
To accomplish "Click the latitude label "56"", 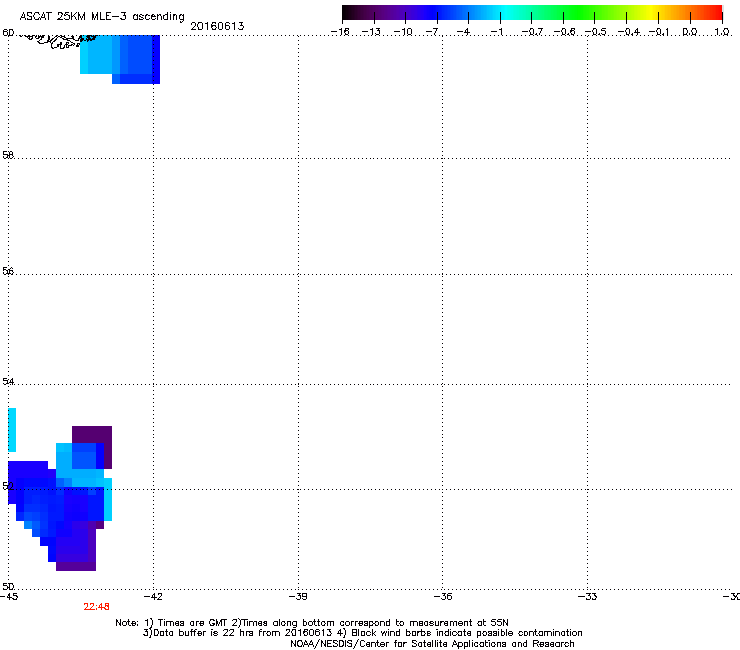I will pos(8,271).
